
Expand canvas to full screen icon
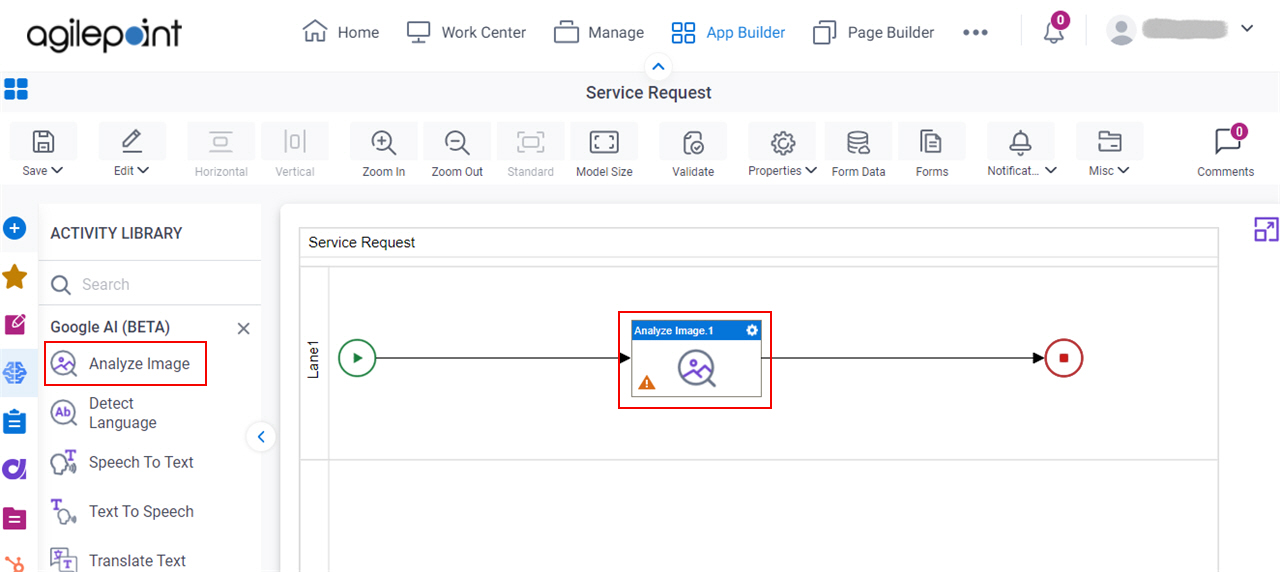click(x=1266, y=229)
